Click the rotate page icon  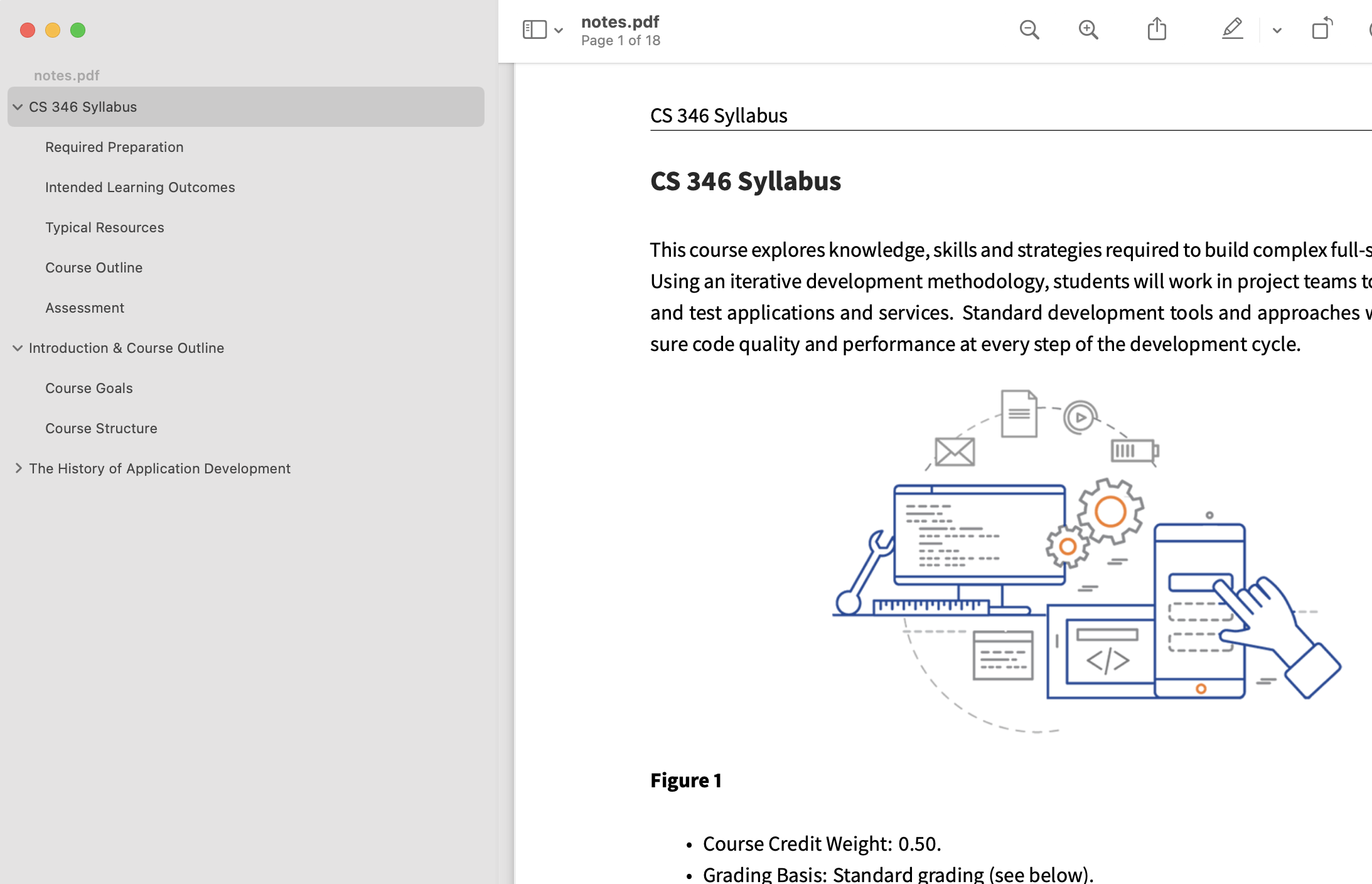(x=1321, y=28)
